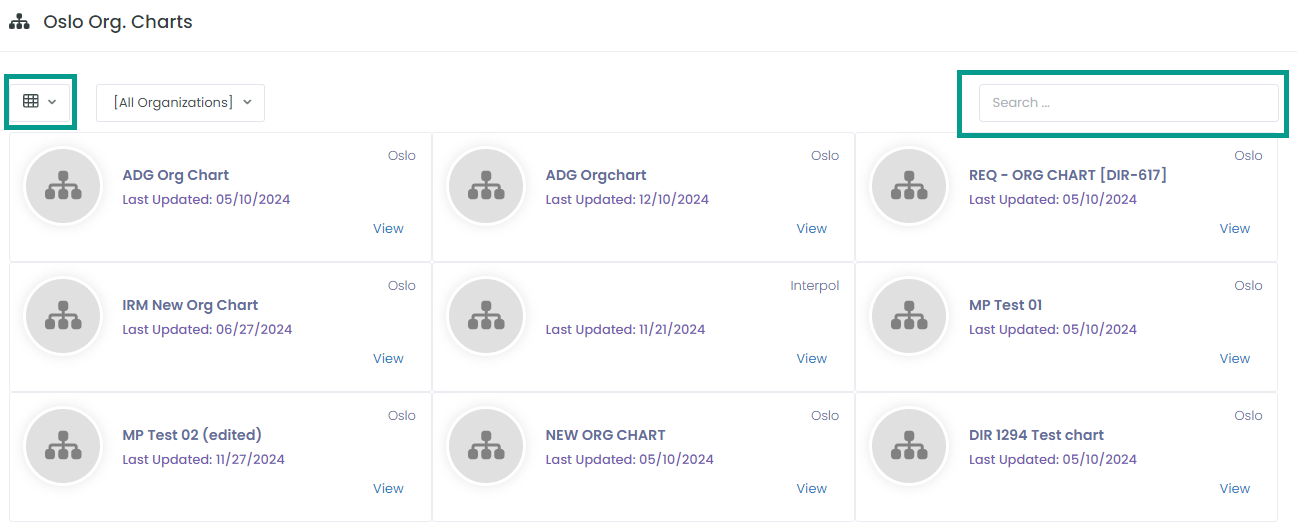Open the DIR 1294 Test chart title
This screenshot has height=526, width=1297.
1036,435
